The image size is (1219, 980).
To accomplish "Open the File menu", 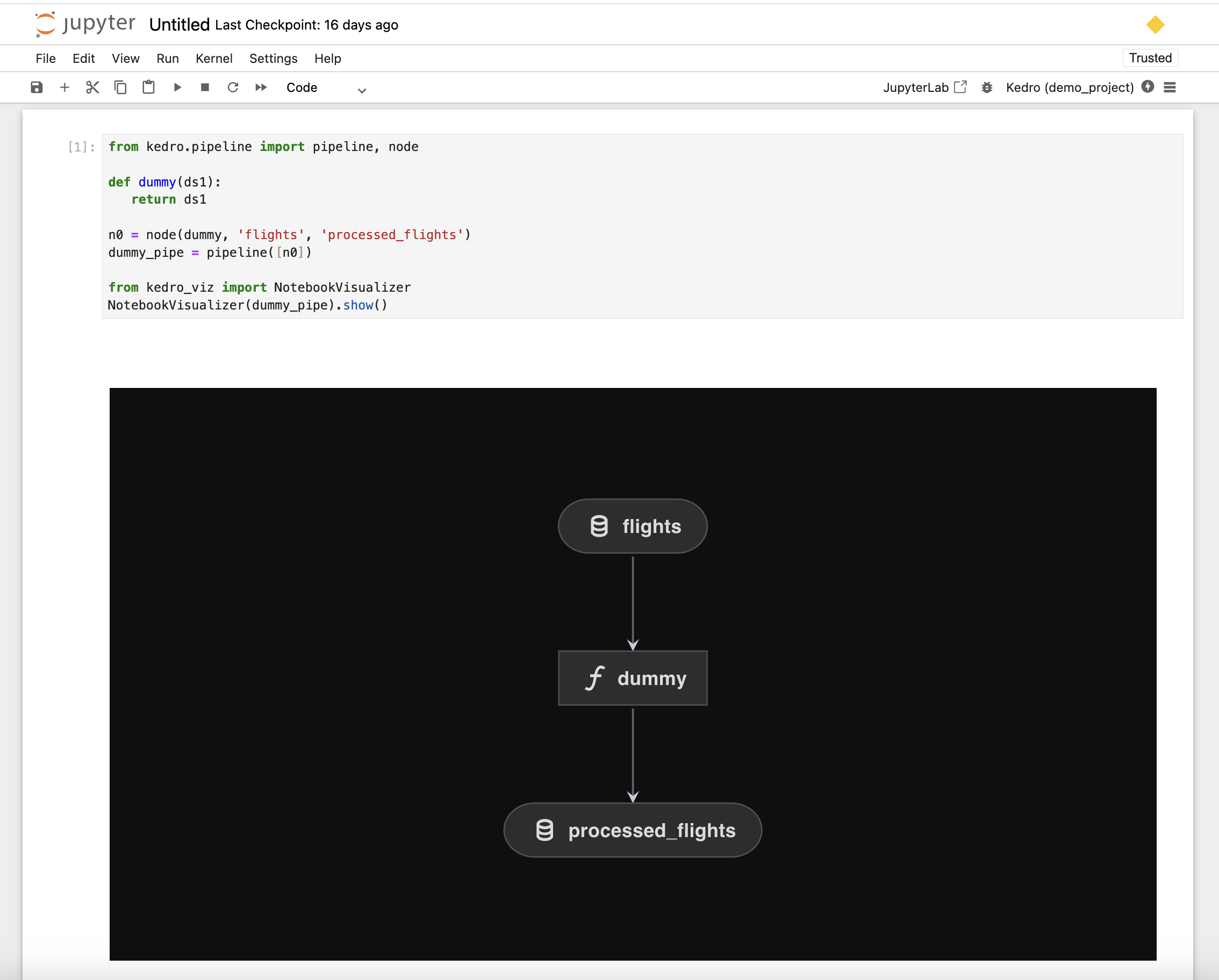I will (46, 59).
